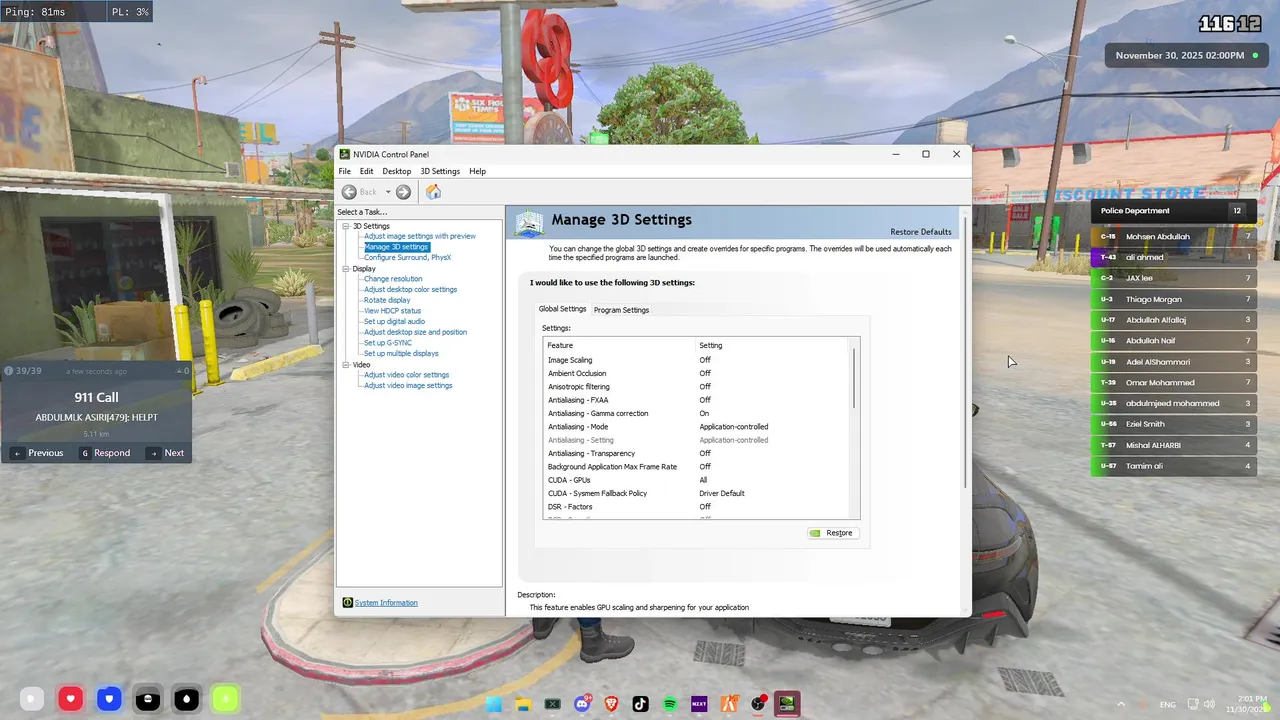Image resolution: width=1280 pixels, height=720 pixels.
Task: Open Brave browser from the taskbar
Action: click(611, 704)
